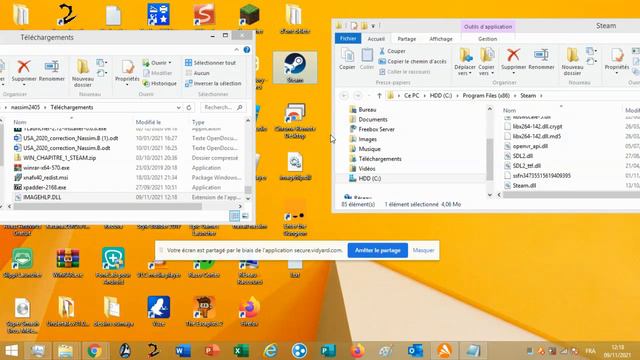Image resolution: width=640 pixels, height=360 pixels.
Task: Click Nouveau dossier in Steam window ribbon
Action: pos(572,61)
